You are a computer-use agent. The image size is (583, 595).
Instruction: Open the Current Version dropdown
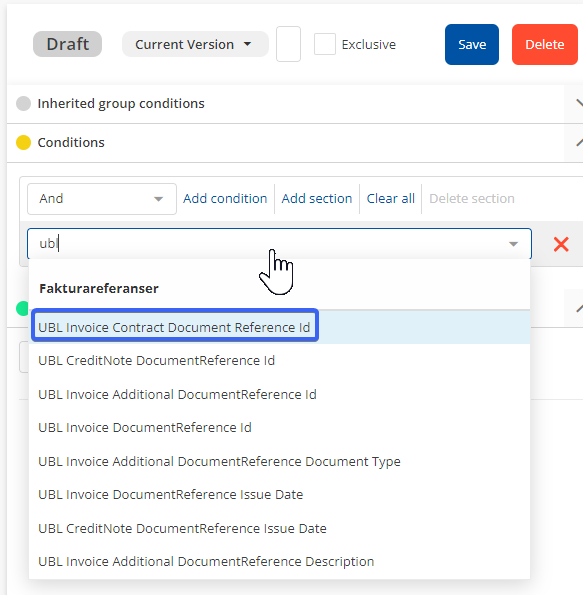coord(195,44)
